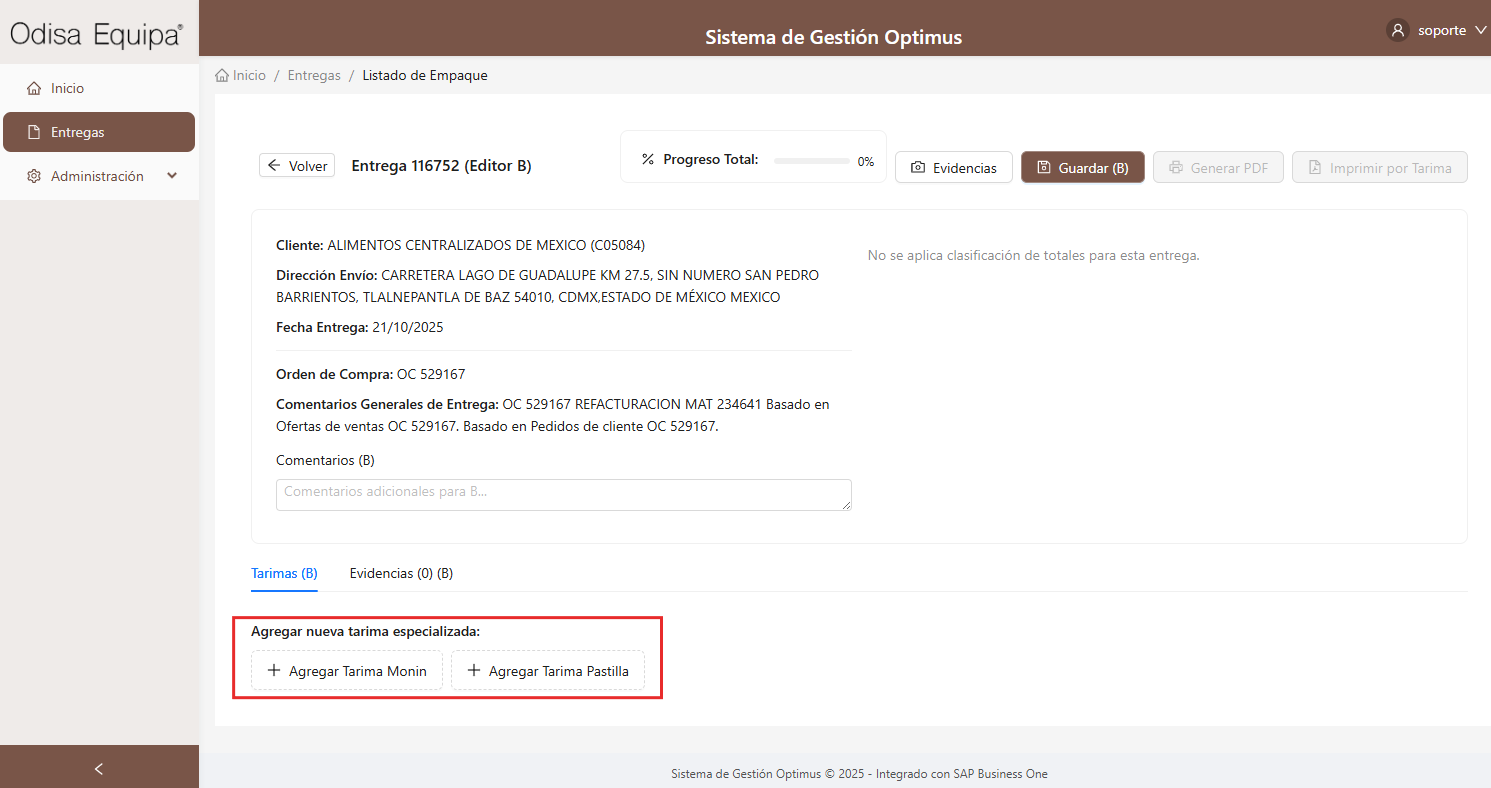Click the footer 'Integrado con SAP Business One' text
This screenshot has height=788, width=1491.
962,774
